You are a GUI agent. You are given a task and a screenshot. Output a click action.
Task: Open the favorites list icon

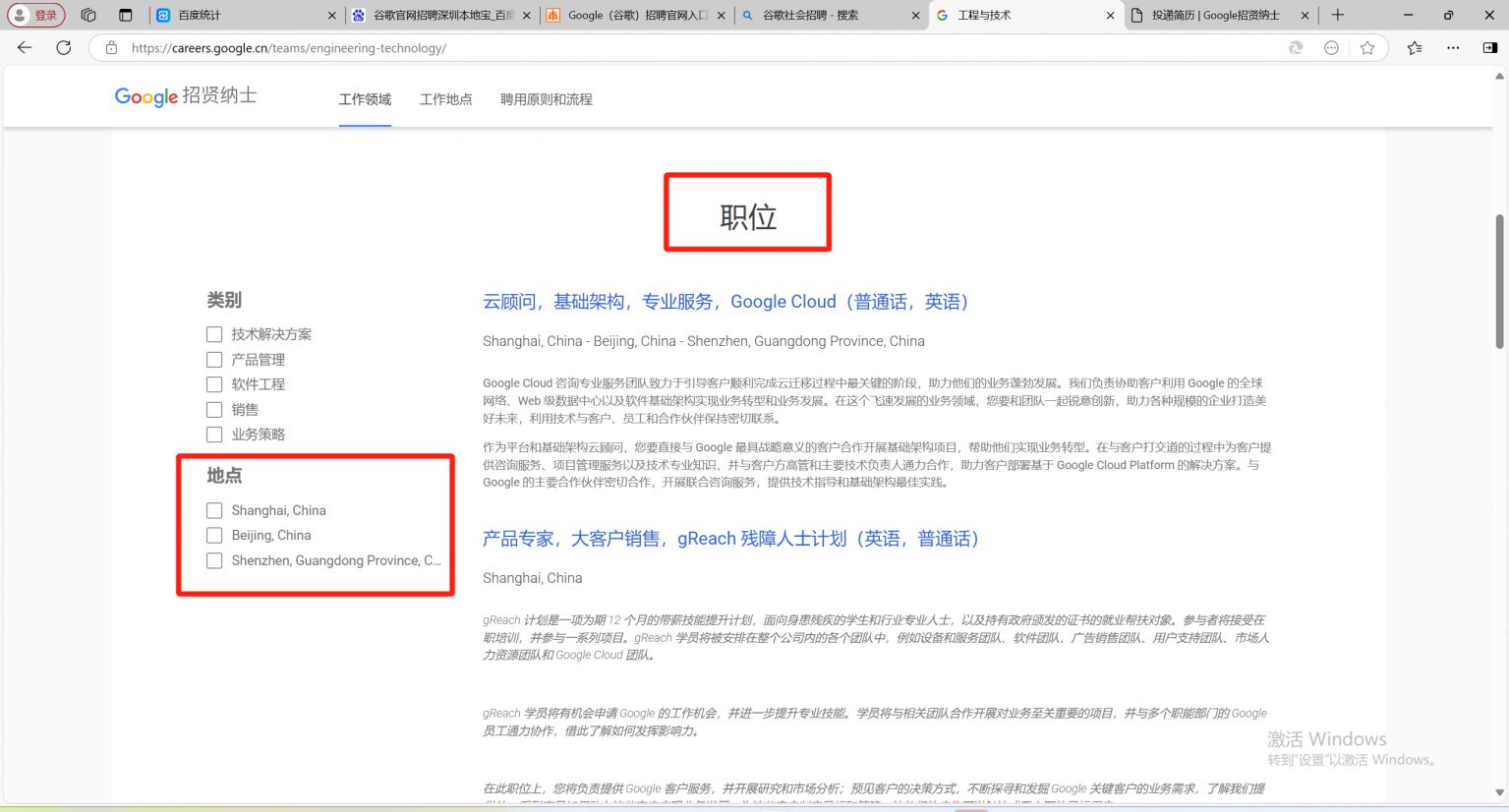pyautogui.click(x=1415, y=47)
